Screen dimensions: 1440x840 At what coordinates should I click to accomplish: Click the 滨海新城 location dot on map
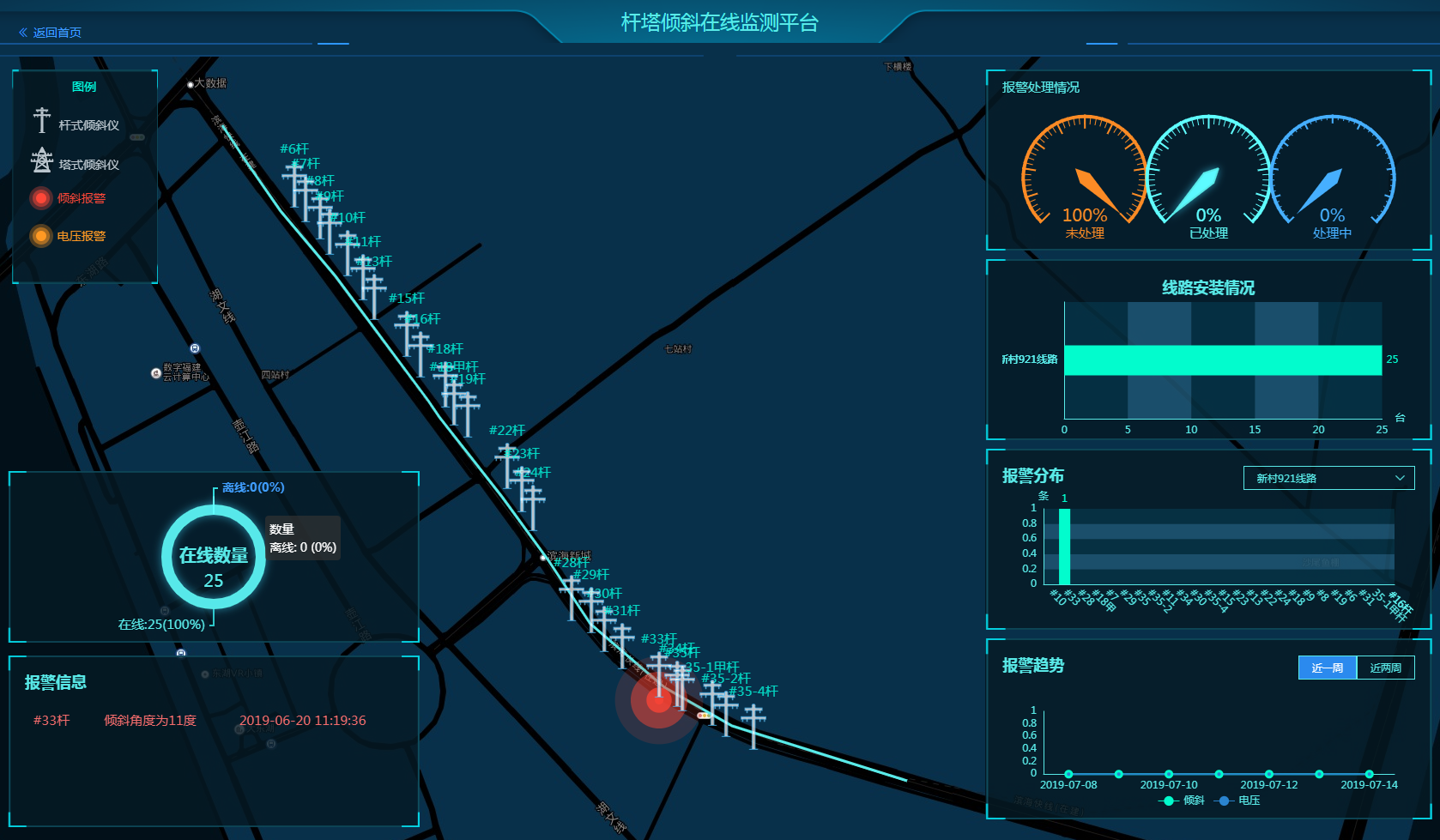pyautogui.click(x=542, y=557)
